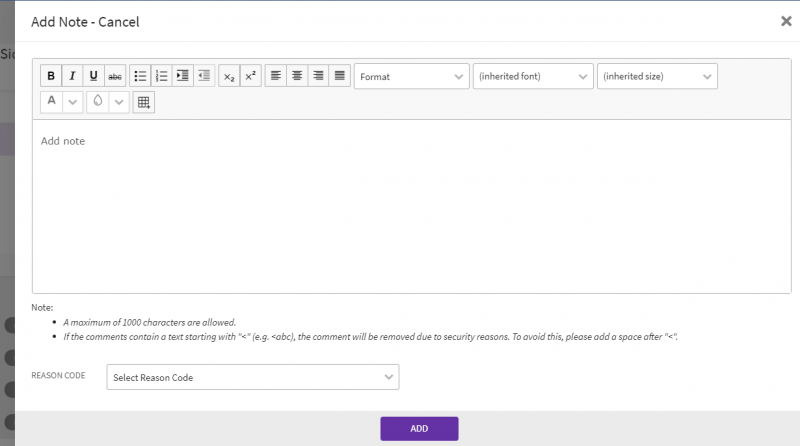Insert a numbered ordered list
800x446 pixels.
pyautogui.click(x=162, y=76)
